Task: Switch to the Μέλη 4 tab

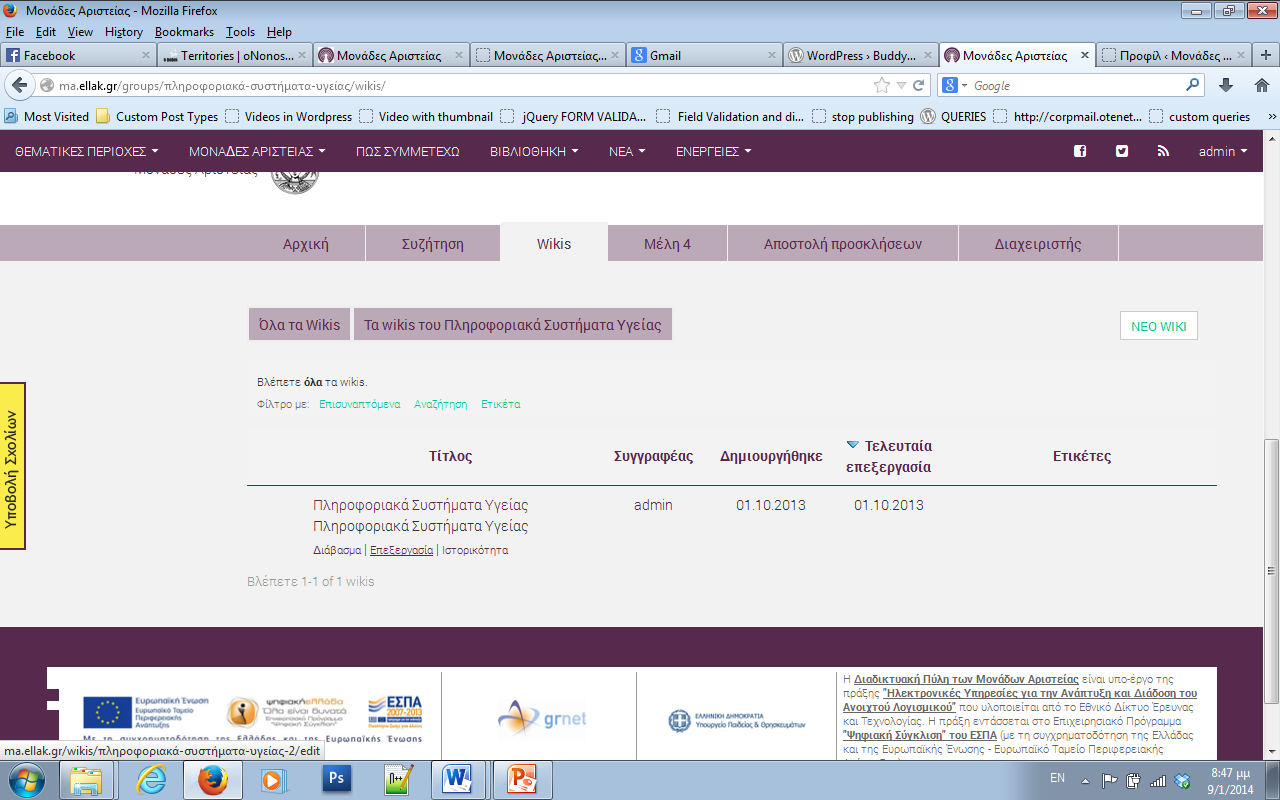Action: [667, 244]
